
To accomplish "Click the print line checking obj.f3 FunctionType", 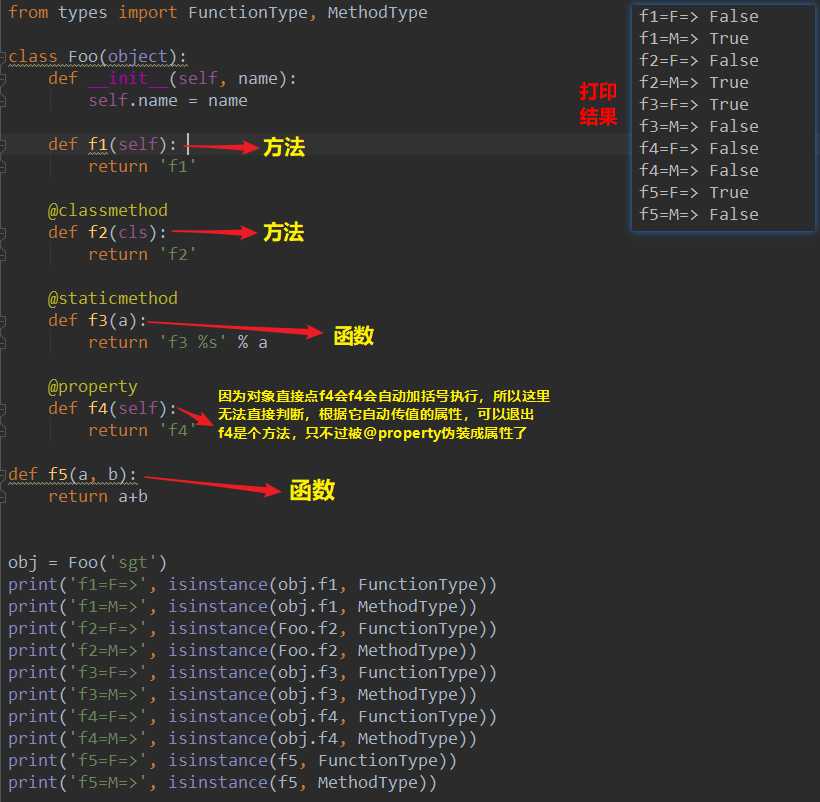I will pos(252,672).
